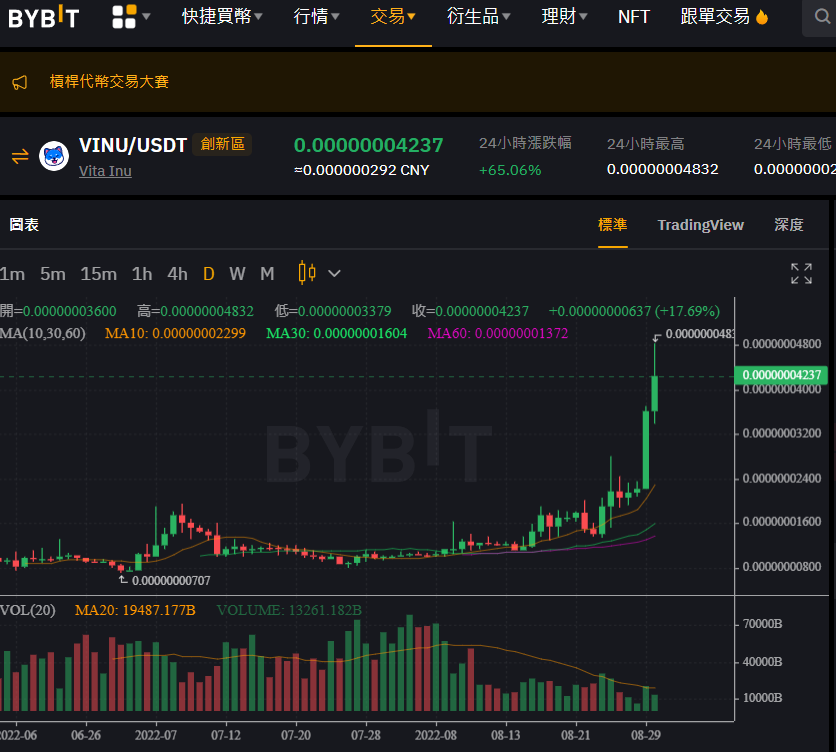Open the 衍生品 dropdown menu
Image resolution: width=836 pixels, height=752 pixels.
pos(479,17)
